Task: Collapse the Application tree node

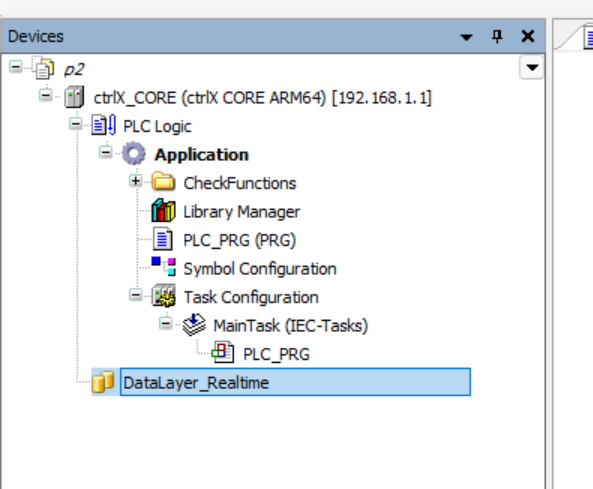Action: (106, 152)
